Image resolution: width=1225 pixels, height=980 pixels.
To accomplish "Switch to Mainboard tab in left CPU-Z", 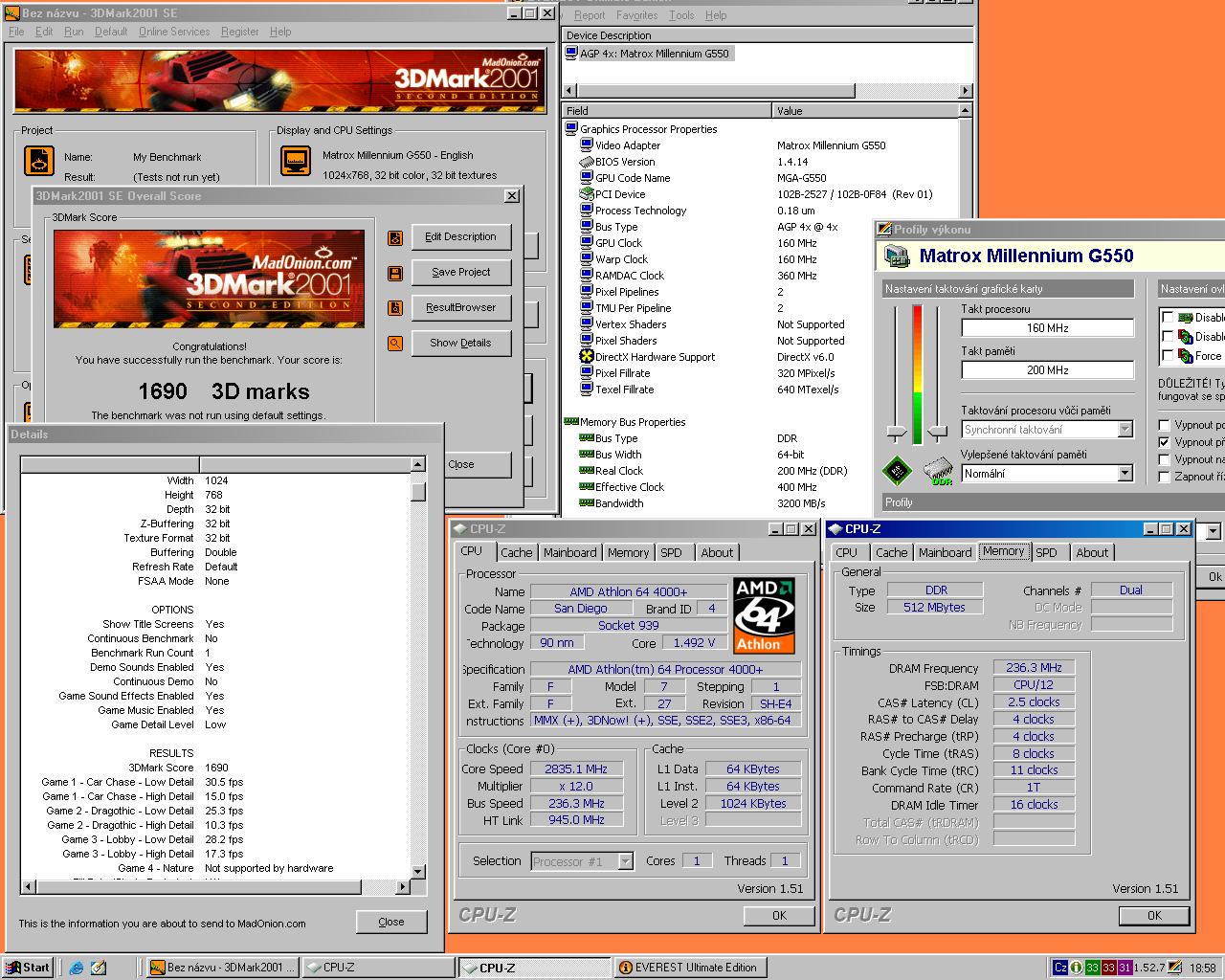I will click(569, 552).
